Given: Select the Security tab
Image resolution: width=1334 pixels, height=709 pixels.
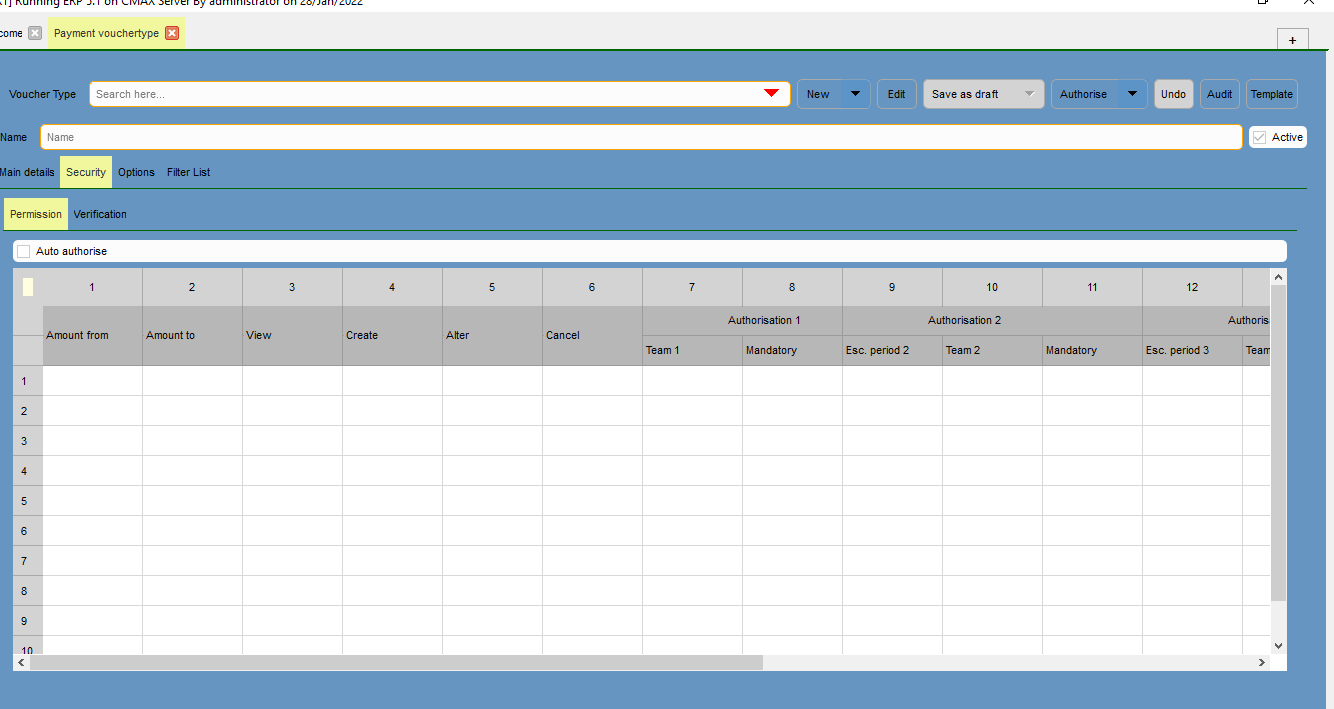Looking at the screenshot, I should 86,172.
